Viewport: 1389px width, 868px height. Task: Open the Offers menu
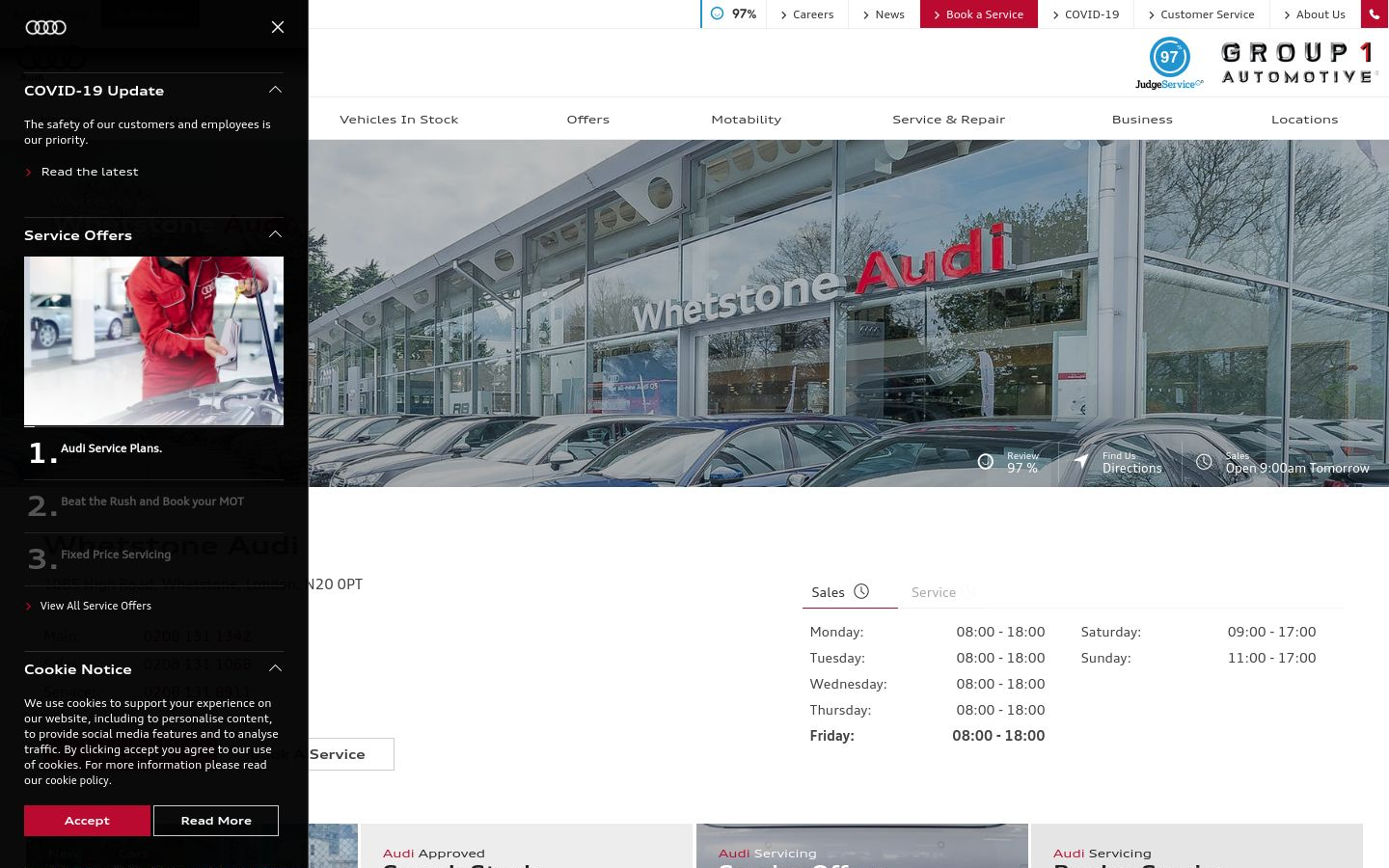coord(587,120)
